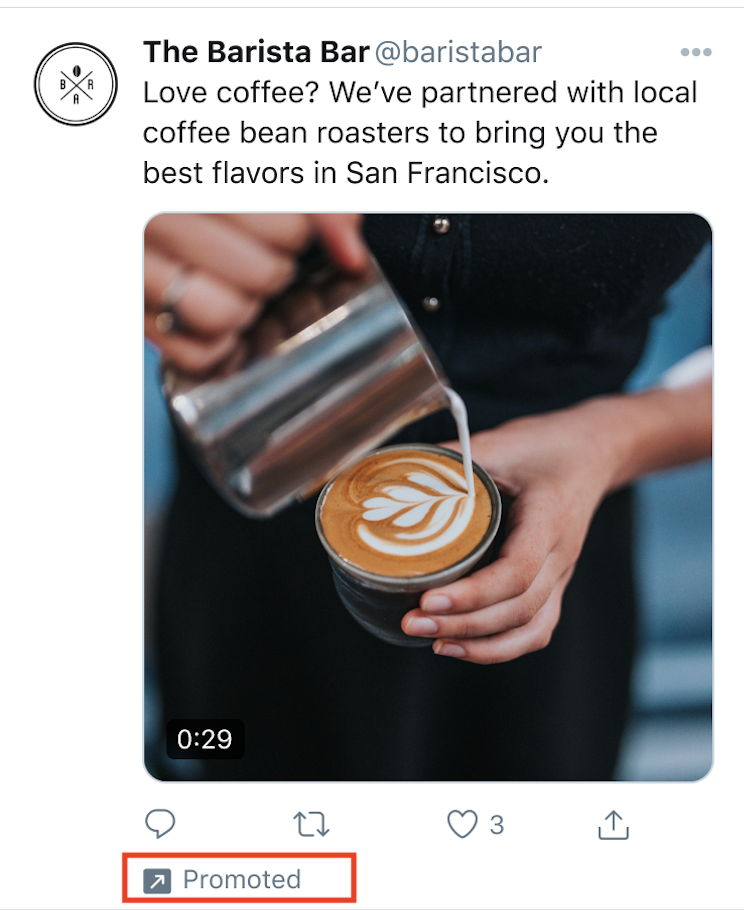Click the Promoted arrow square icon
744x910 pixels.
(x=157, y=881)
